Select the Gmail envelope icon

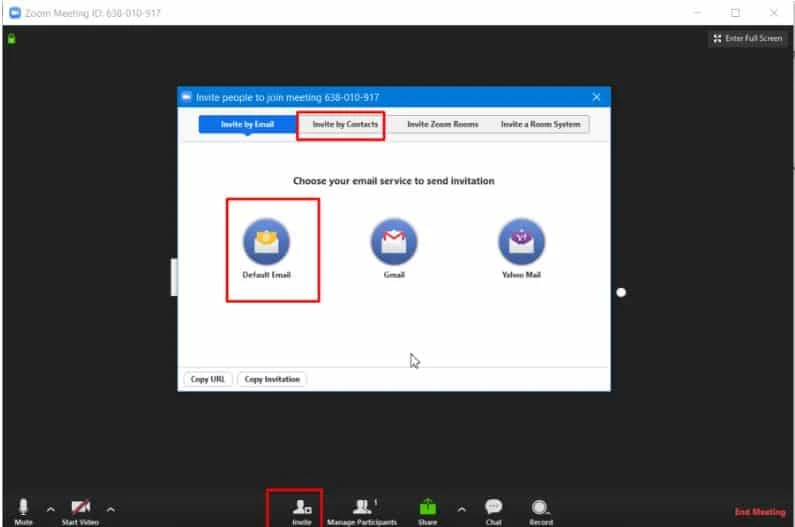[x=394, y=241]
